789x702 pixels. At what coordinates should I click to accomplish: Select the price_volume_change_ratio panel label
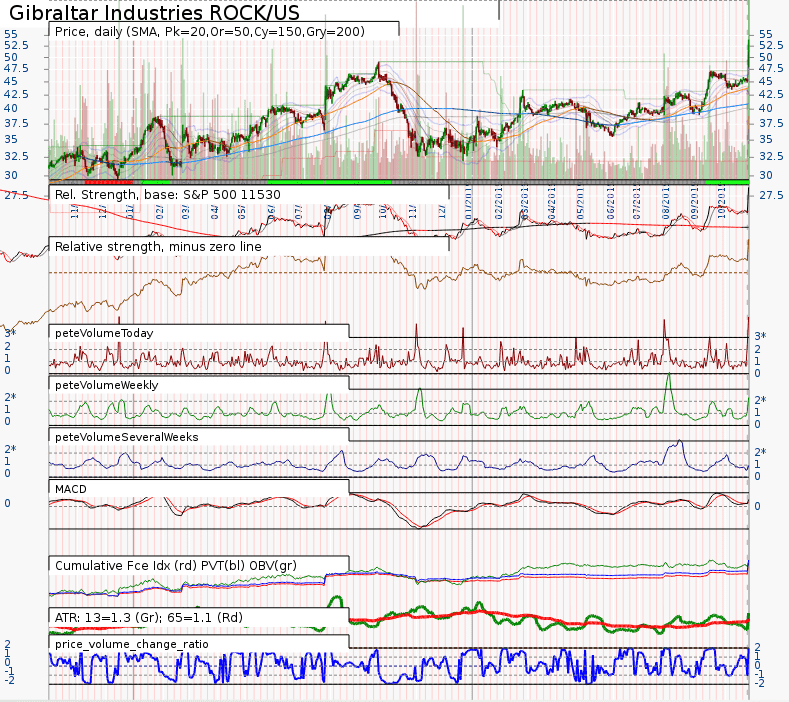[x=131, y=644]
